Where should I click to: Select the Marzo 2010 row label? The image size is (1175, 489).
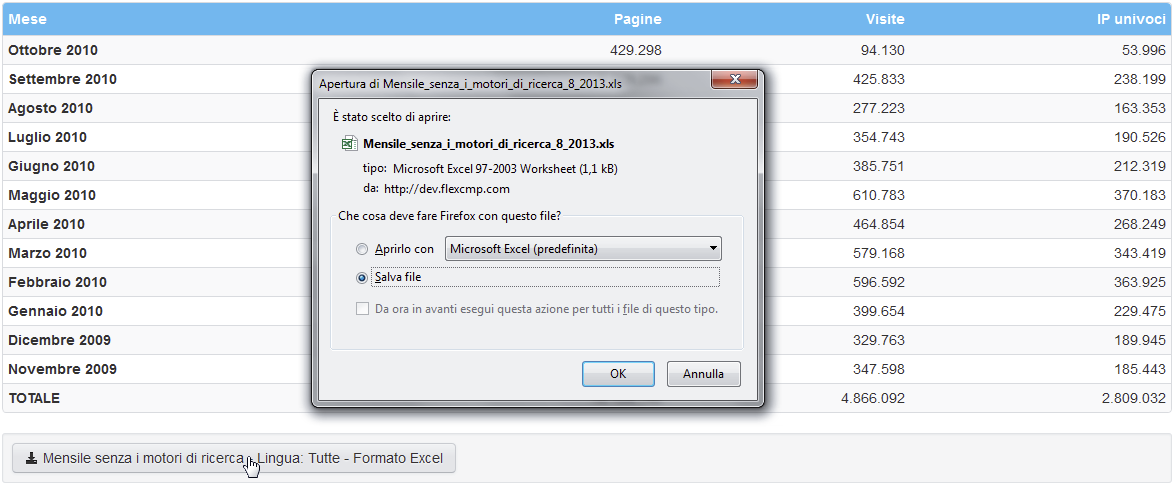coord(47,253)
